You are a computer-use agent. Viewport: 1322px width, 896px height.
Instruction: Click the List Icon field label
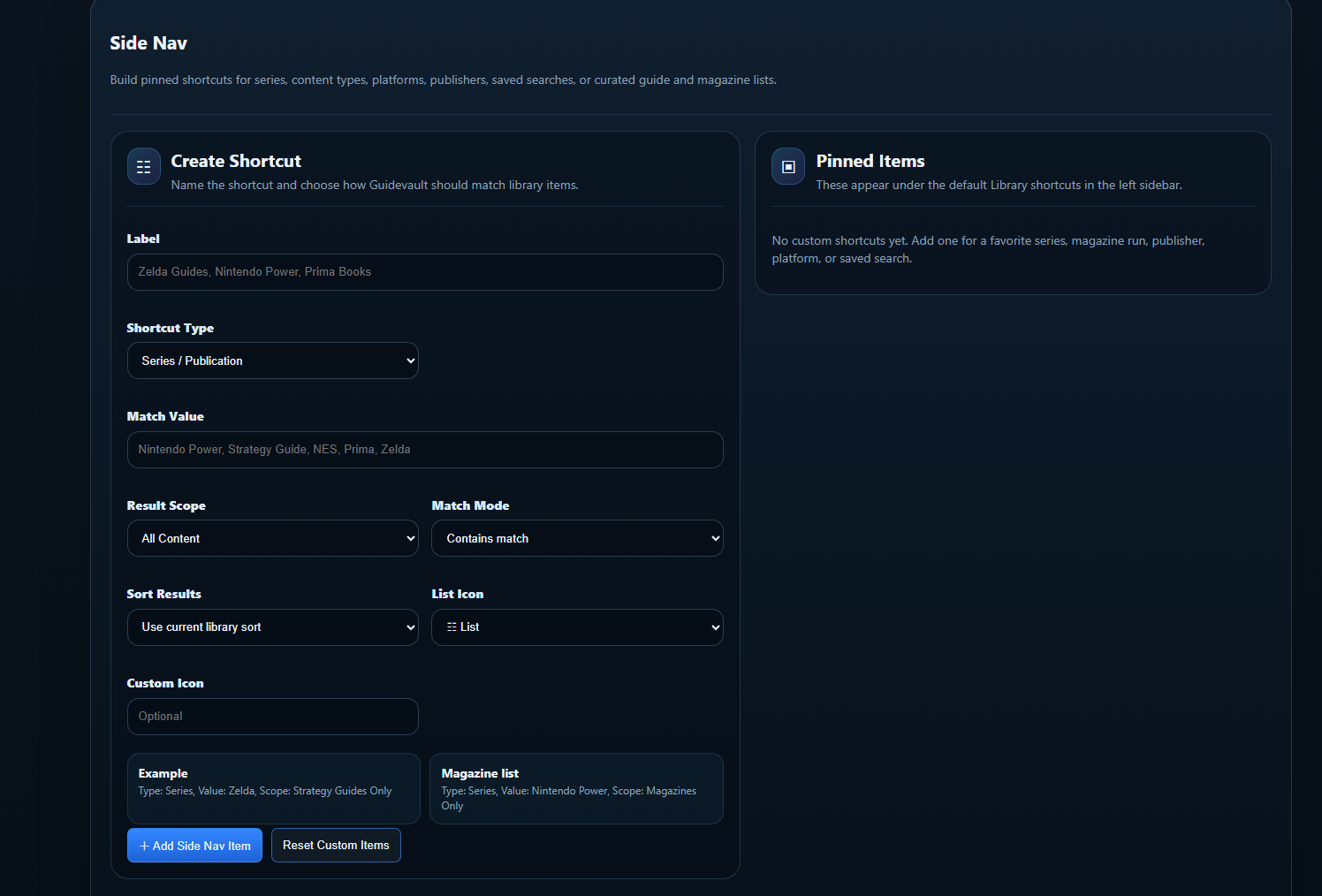point(458,594)
